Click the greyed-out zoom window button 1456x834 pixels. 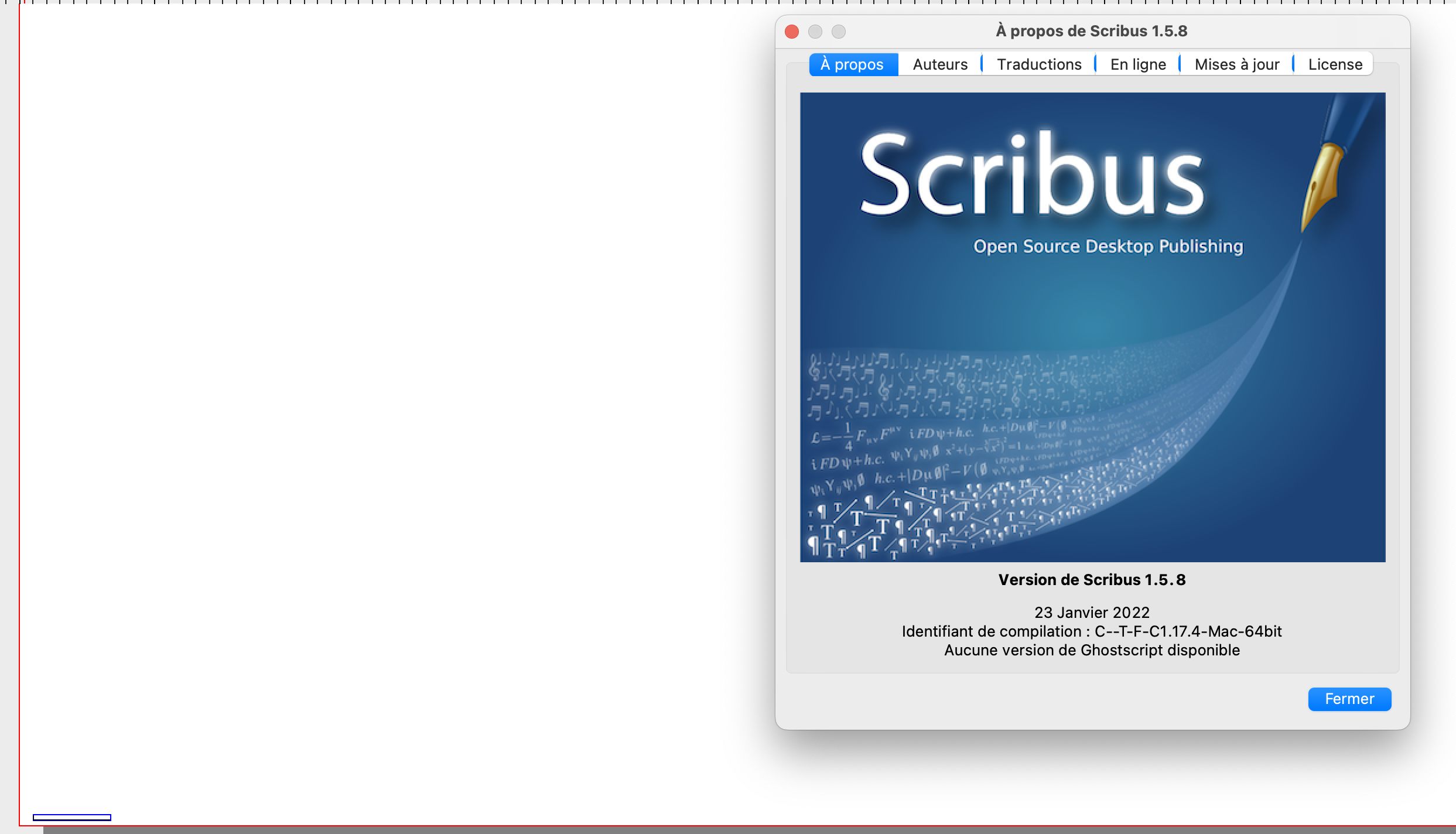(838, 32)
